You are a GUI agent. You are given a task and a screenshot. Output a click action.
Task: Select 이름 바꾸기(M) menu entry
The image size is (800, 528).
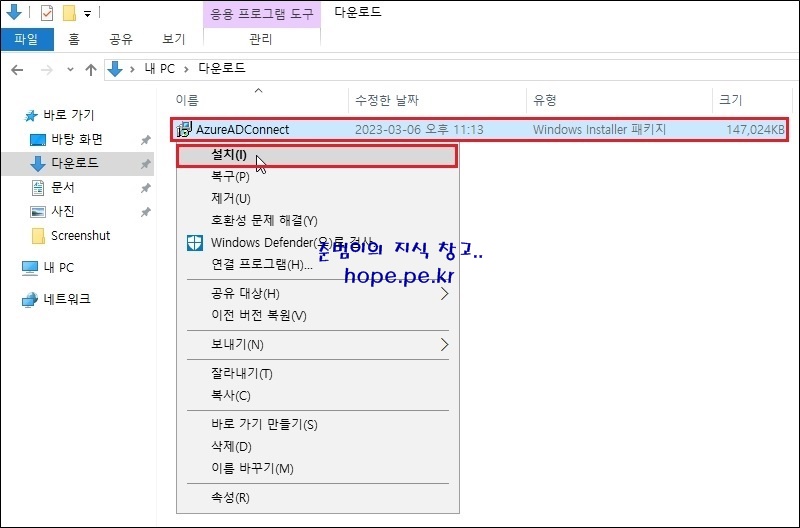coord(317,468)
